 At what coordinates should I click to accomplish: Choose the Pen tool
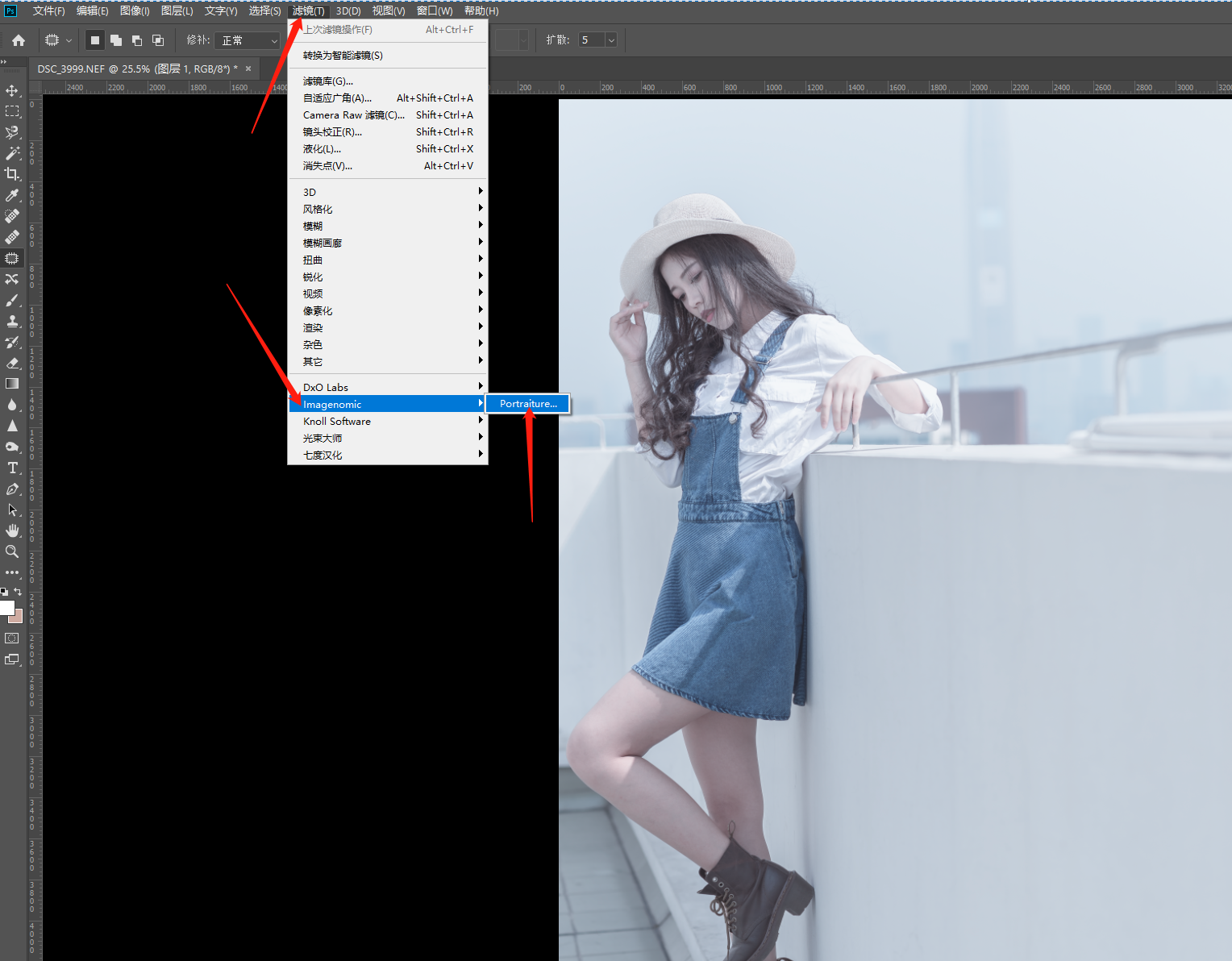click(x=12, y=489)
